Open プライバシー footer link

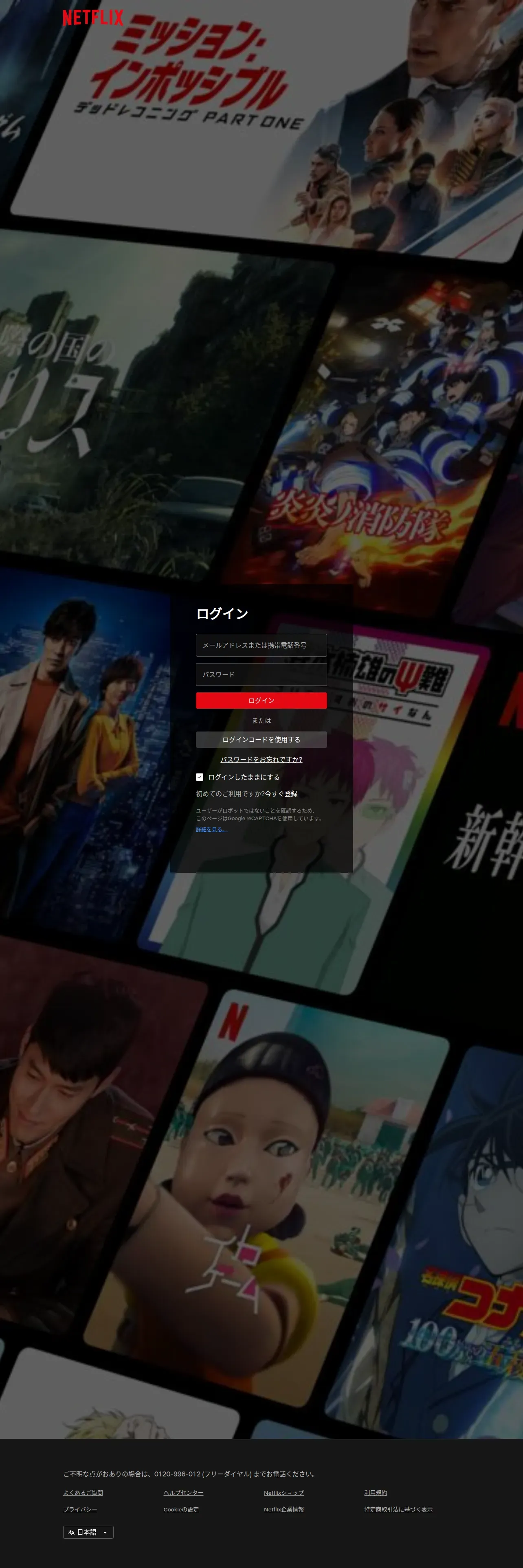(80, 1509)
